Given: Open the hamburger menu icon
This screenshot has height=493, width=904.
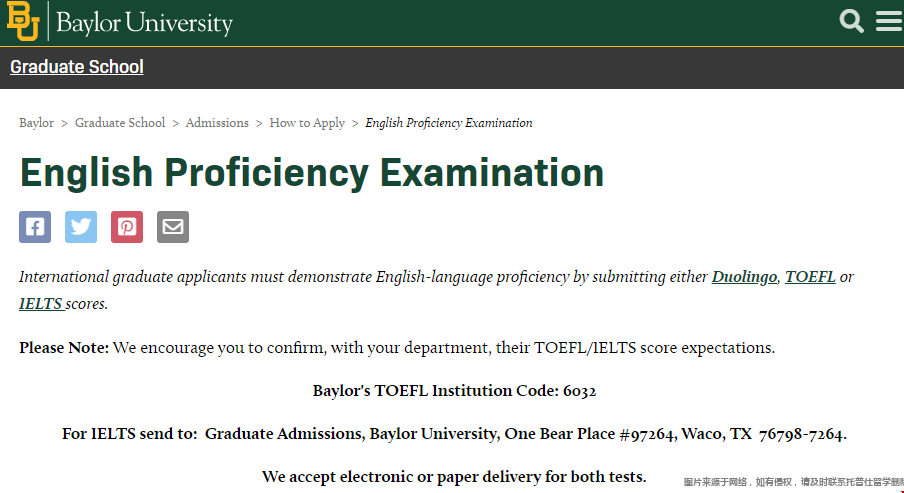Looking at the screenshot, I should [889, 21].
